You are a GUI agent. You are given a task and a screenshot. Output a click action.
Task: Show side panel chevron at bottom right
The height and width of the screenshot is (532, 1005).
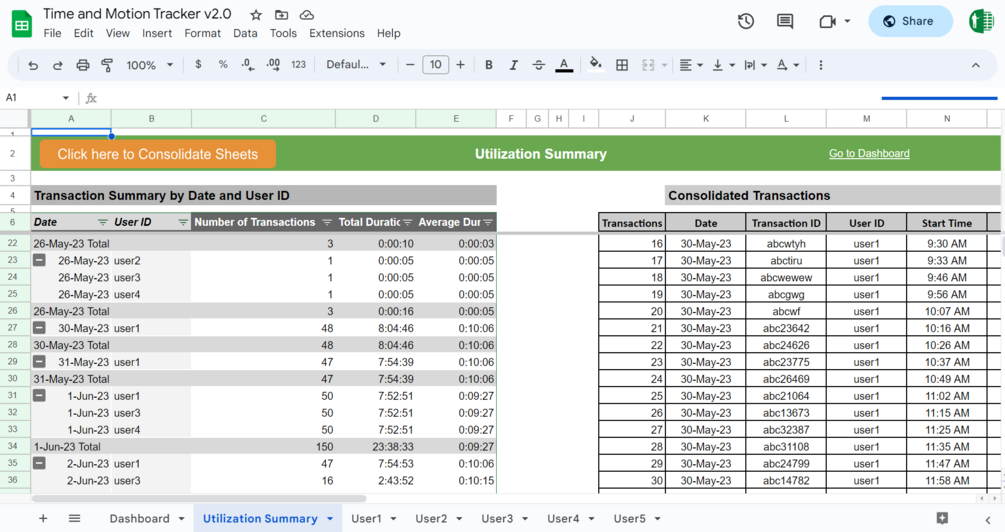[988, 520]
